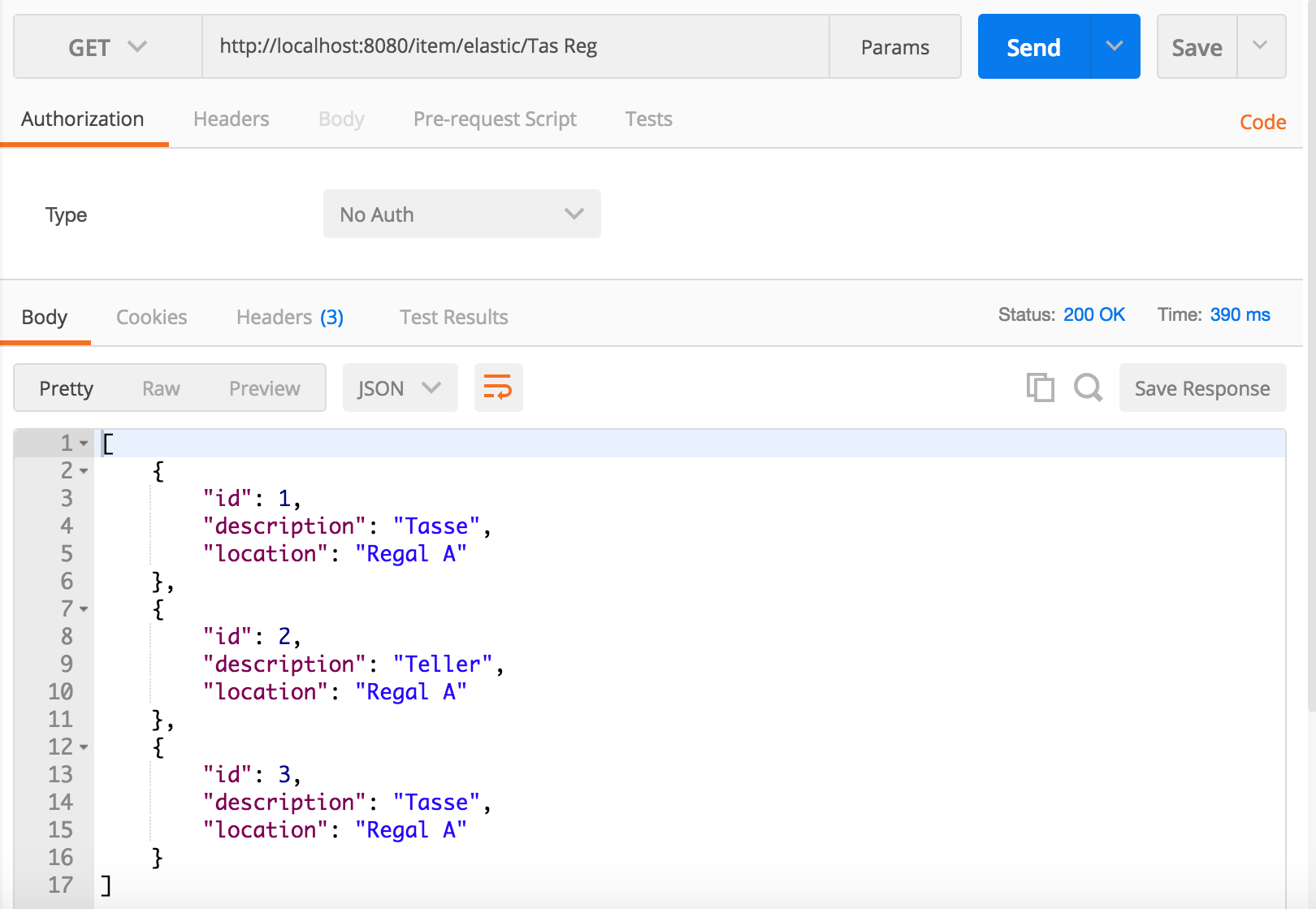Switch to the Preview response view
This screenshot has height=909, width=1316.
pyautogui.click(x=264, y=388)
